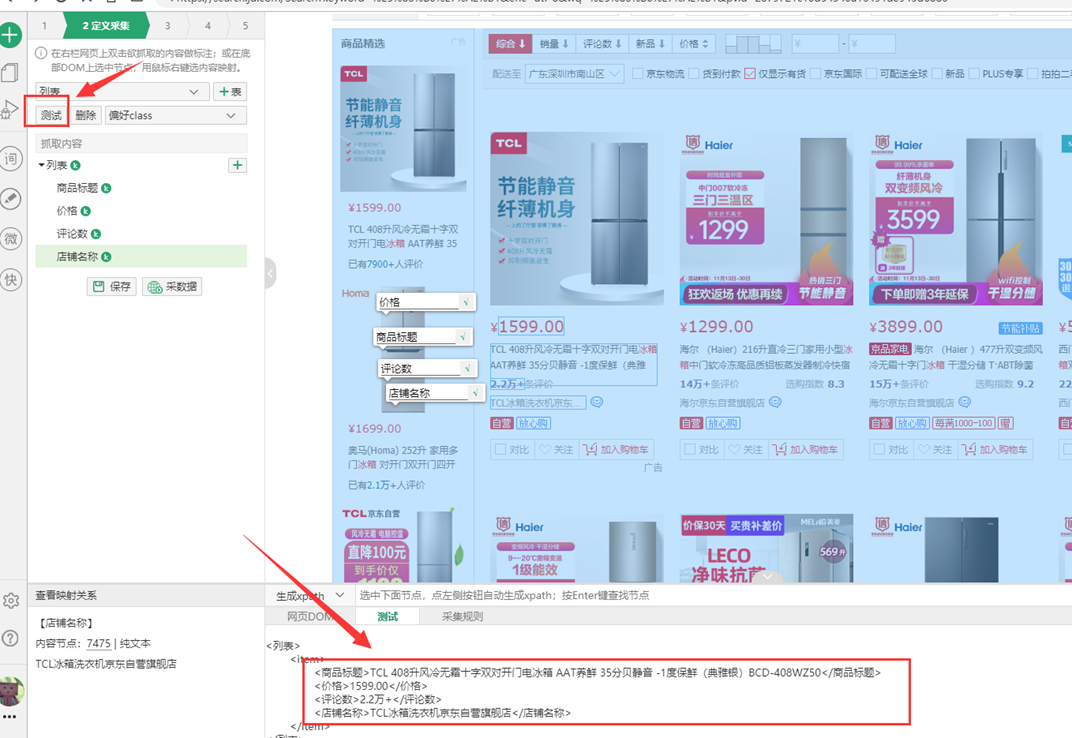Viewport: 1072px width, 738px height.
Task: Click the 保存 button
Action: pyautogui.click(x=111, y=287)
